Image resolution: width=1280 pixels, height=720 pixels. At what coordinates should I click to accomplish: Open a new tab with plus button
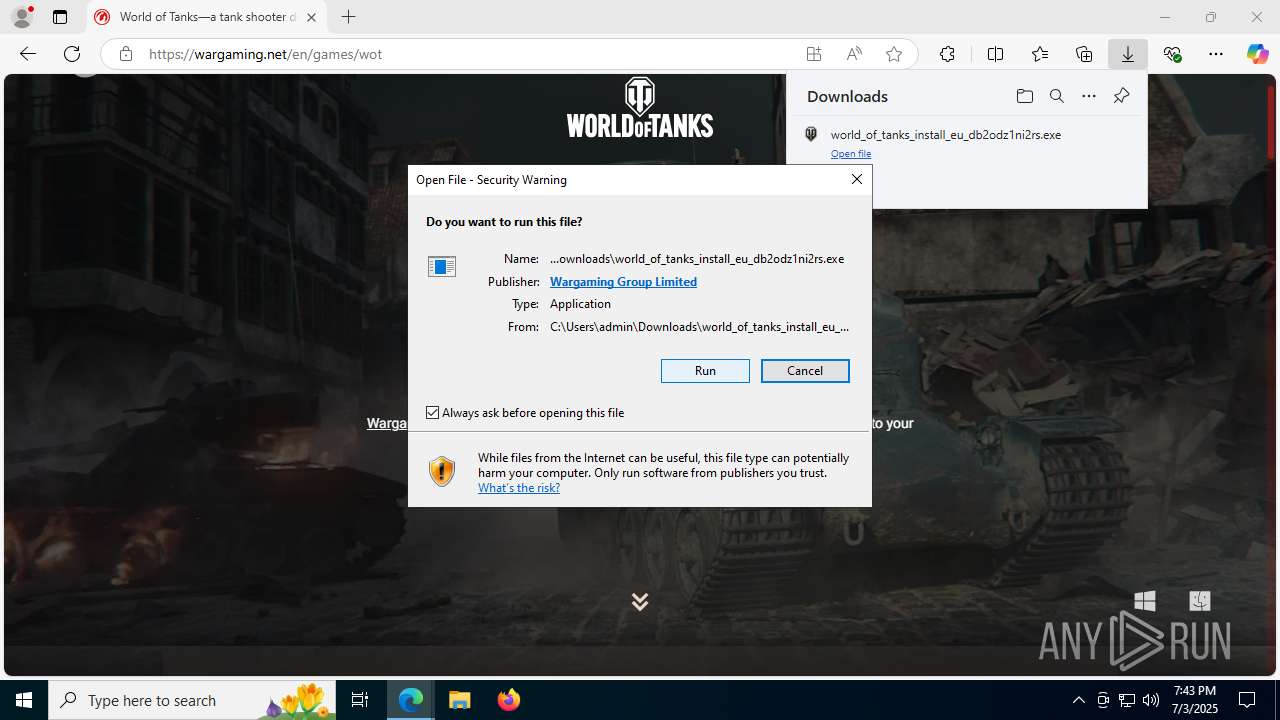coord(348,17)
